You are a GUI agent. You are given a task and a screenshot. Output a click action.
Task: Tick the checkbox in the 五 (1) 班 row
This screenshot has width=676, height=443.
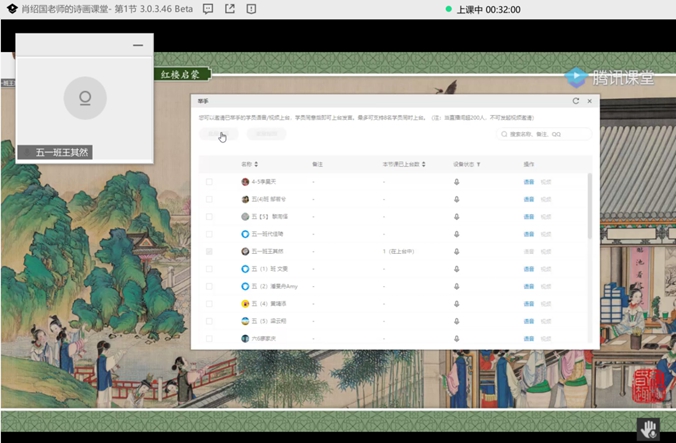pyautogui.click(x=209, y=269)
